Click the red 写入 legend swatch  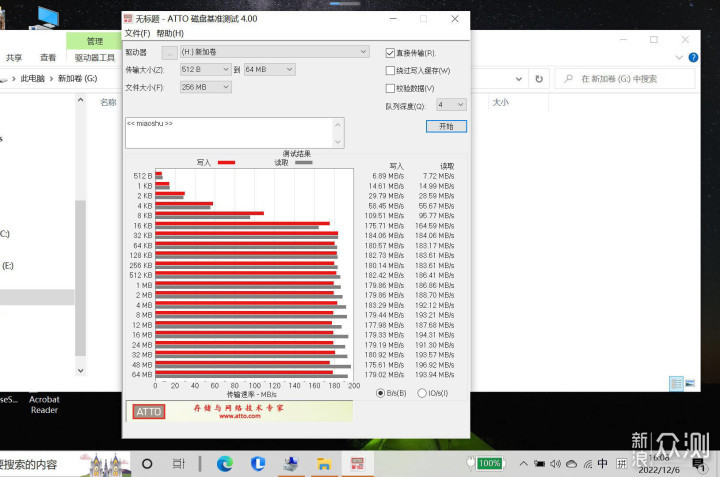tap(226, 163)
